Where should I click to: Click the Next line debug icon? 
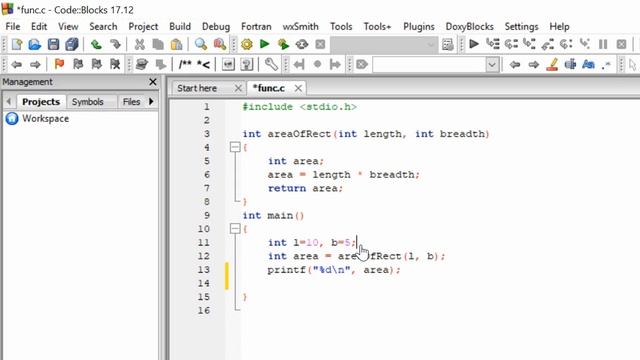pos(511,44)
